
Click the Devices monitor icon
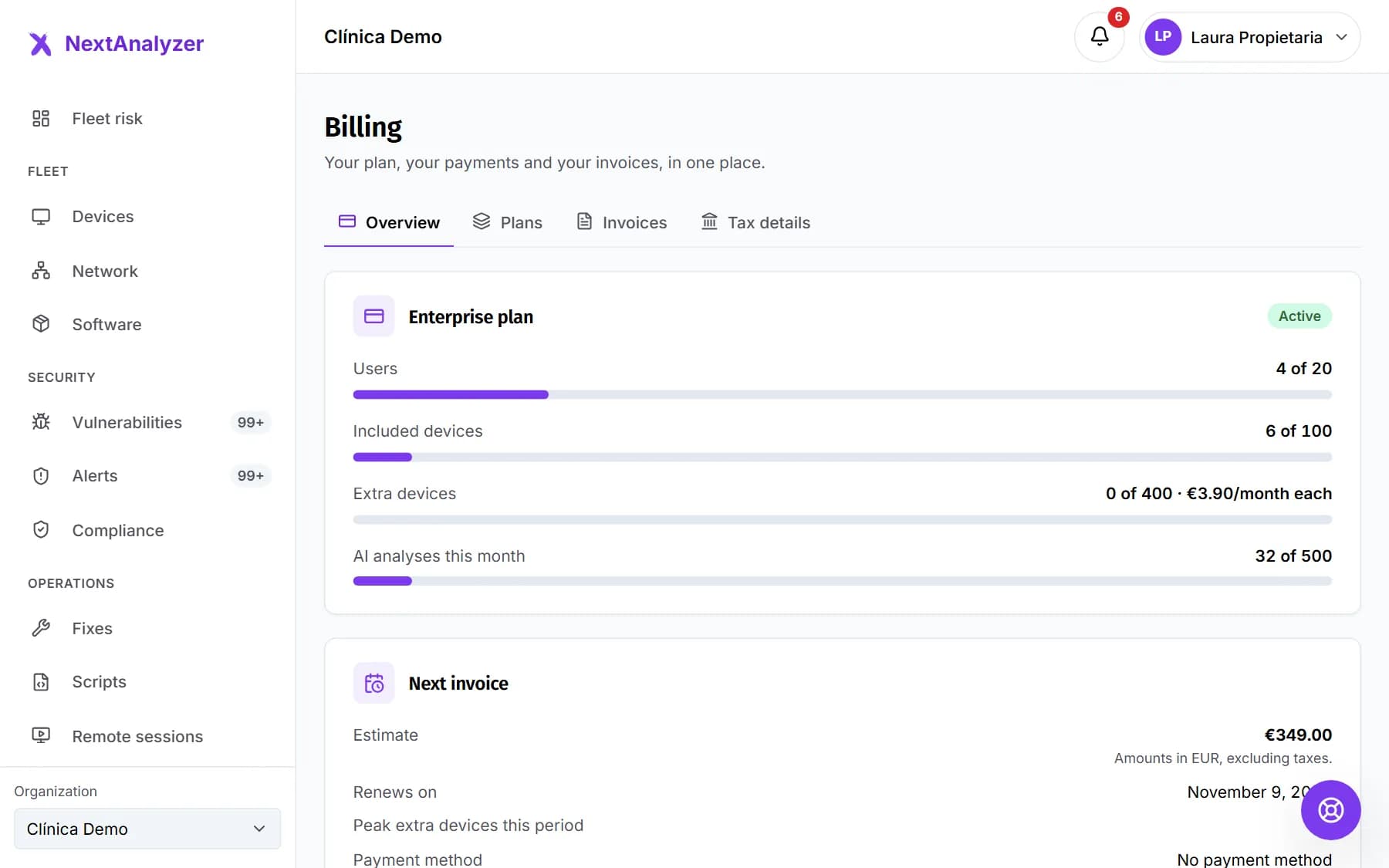pos(41,217)
